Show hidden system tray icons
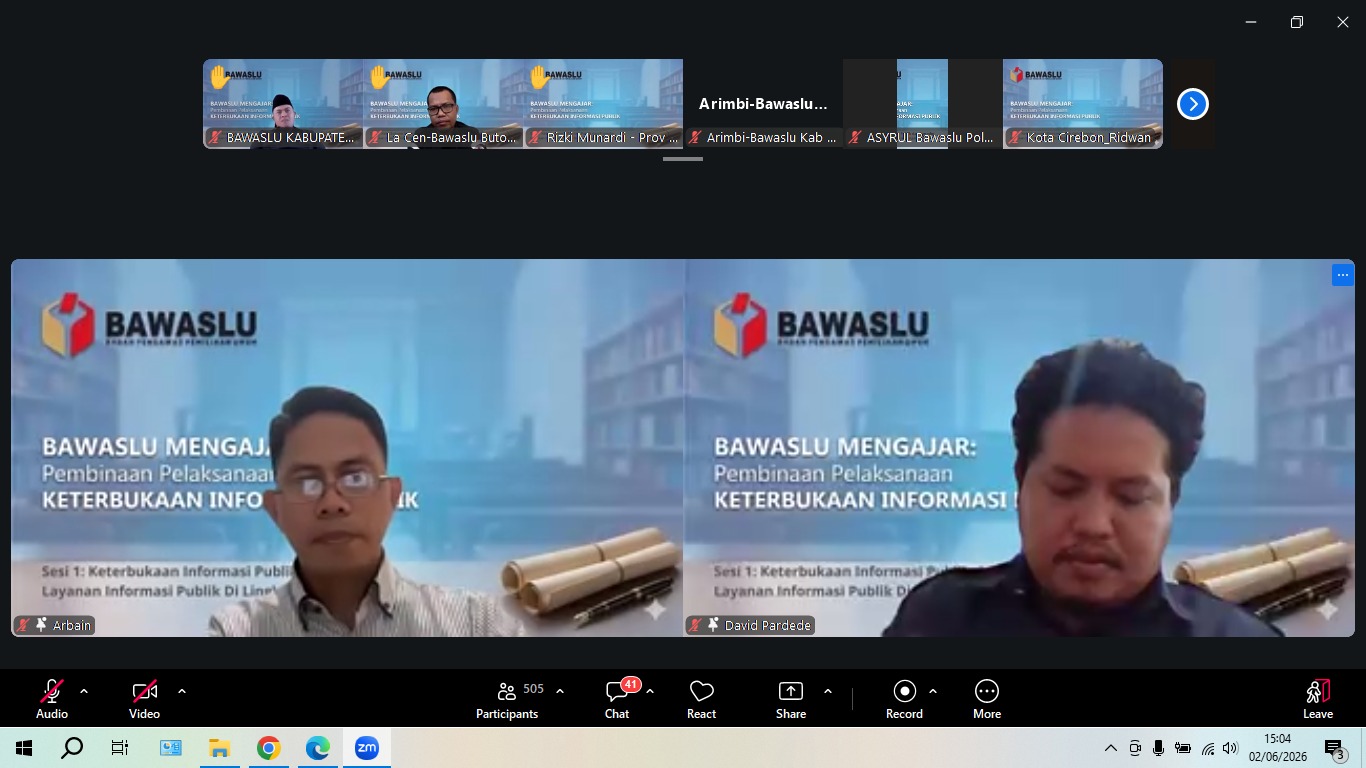Viewport: 1366px width, 768px height. point(1110,748)
